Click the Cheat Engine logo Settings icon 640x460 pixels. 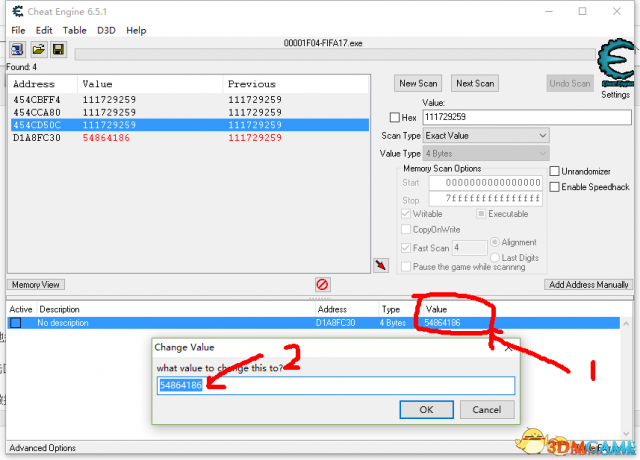click(x=616, y=62)
